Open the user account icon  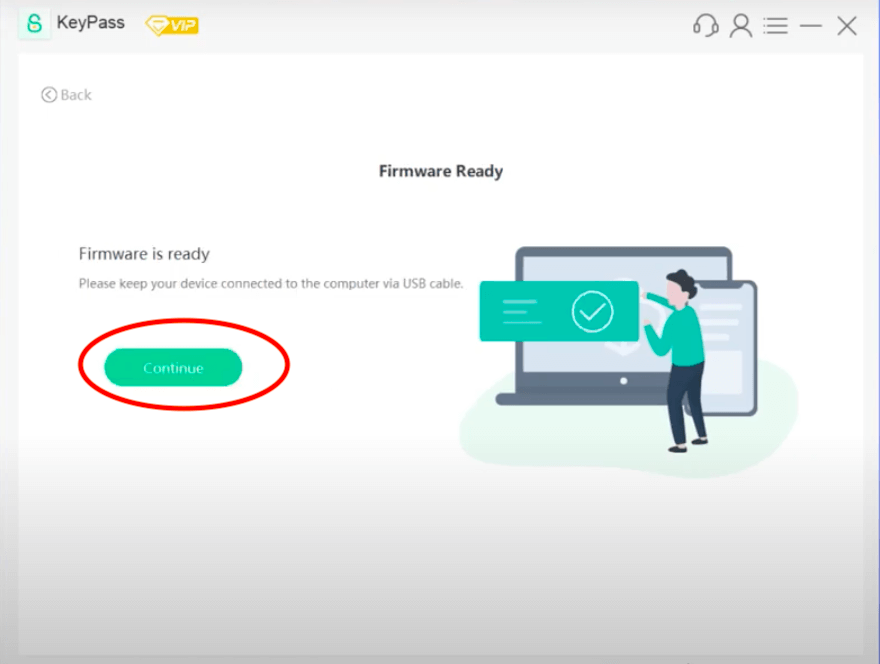(741, 26)
